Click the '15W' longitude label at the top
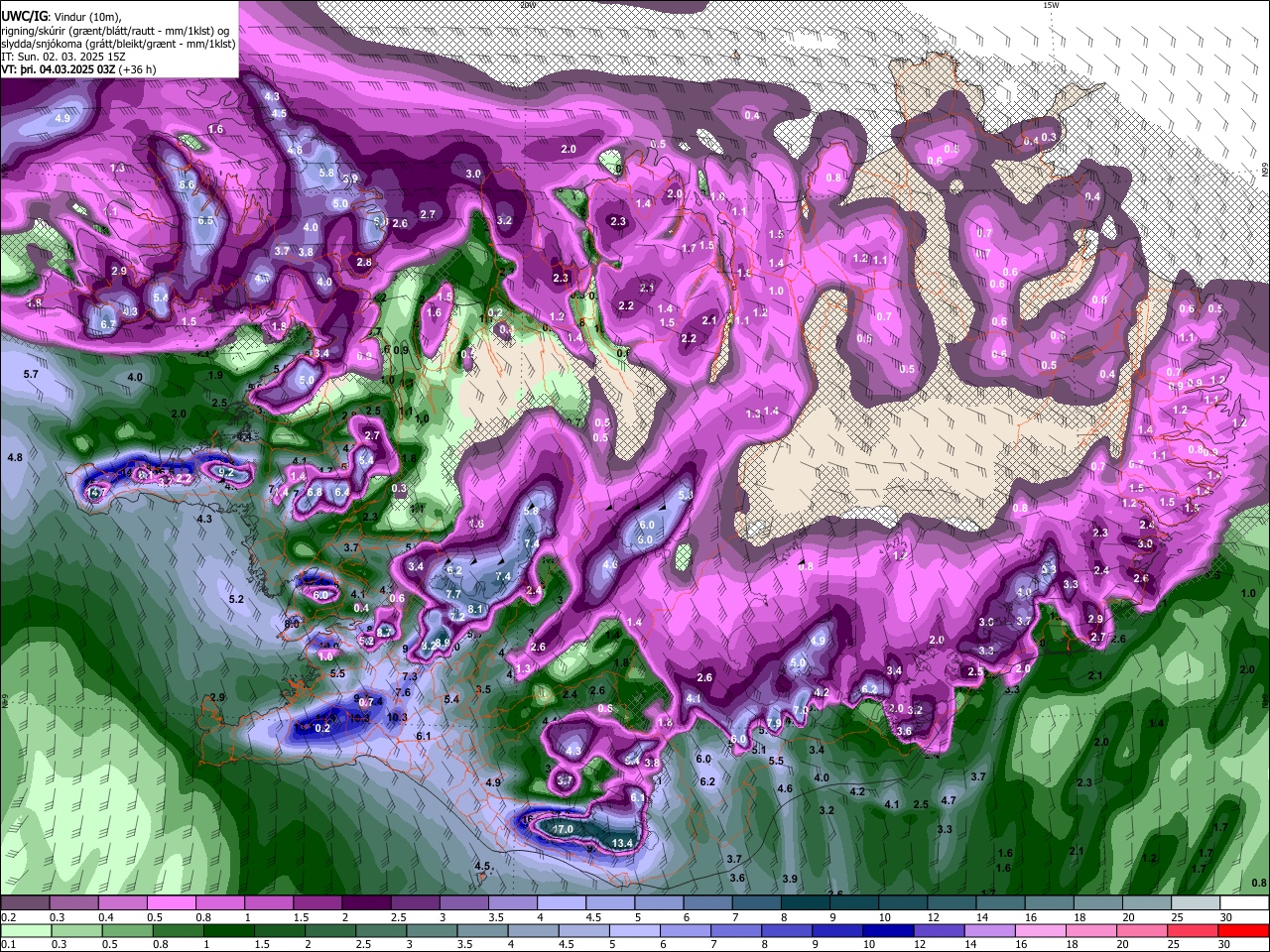This screenshot has height=952, width=1270. click(x=1051, y=5)
